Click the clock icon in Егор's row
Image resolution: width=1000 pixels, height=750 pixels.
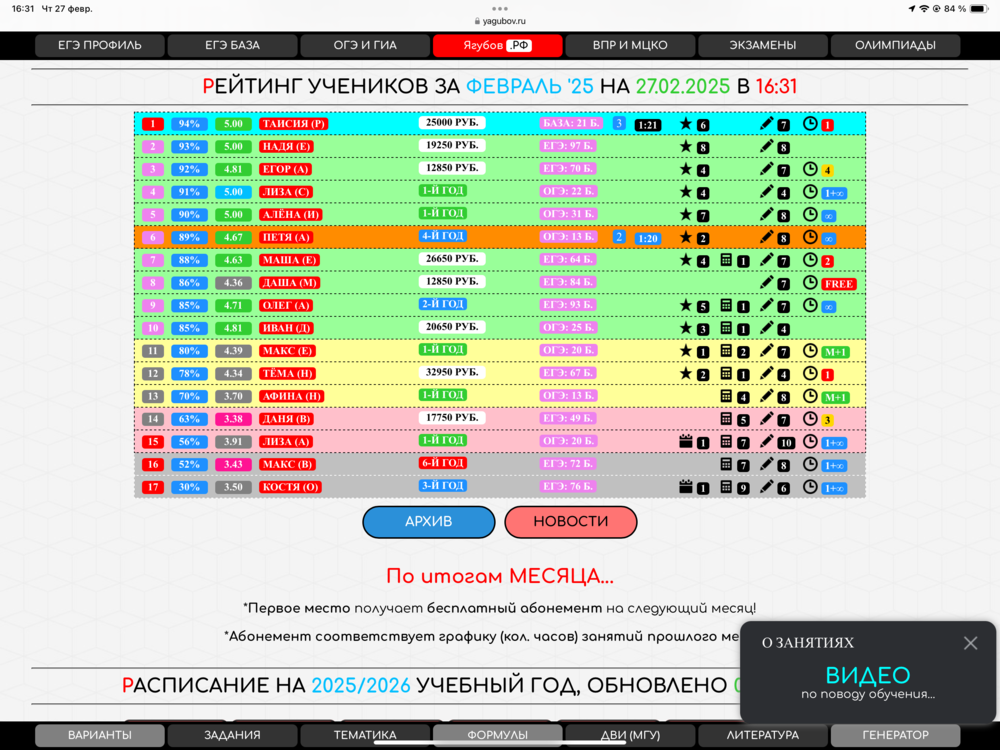[x=810, y=169]
